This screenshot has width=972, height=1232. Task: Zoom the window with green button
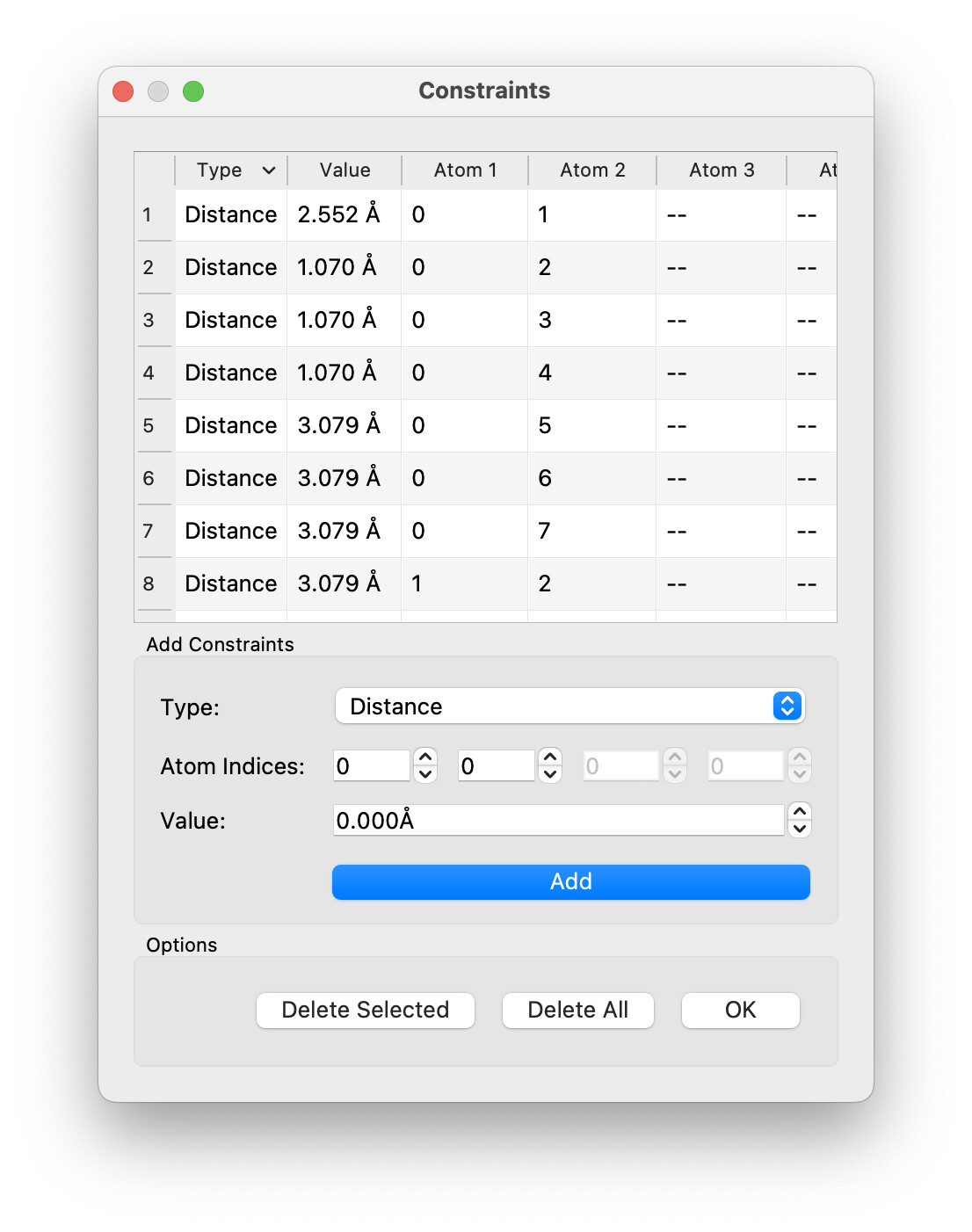point(193,91)
